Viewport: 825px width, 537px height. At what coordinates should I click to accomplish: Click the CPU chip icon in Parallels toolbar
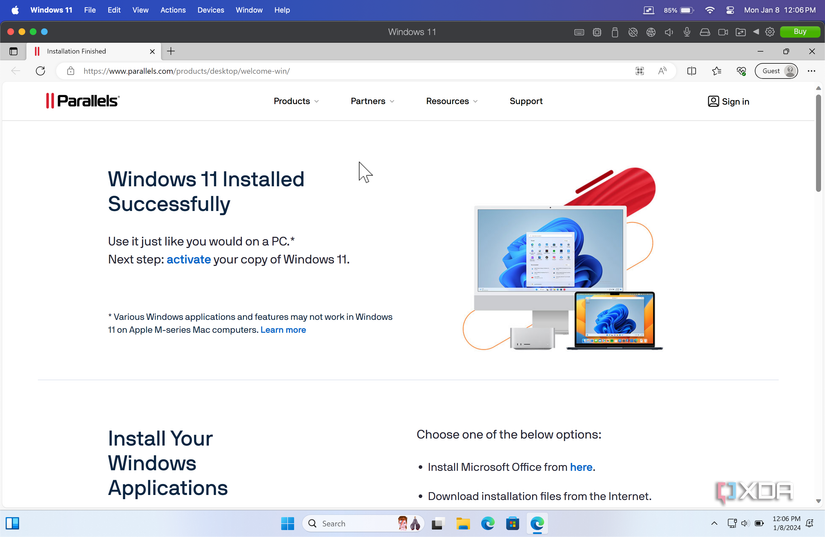[597, 32]
